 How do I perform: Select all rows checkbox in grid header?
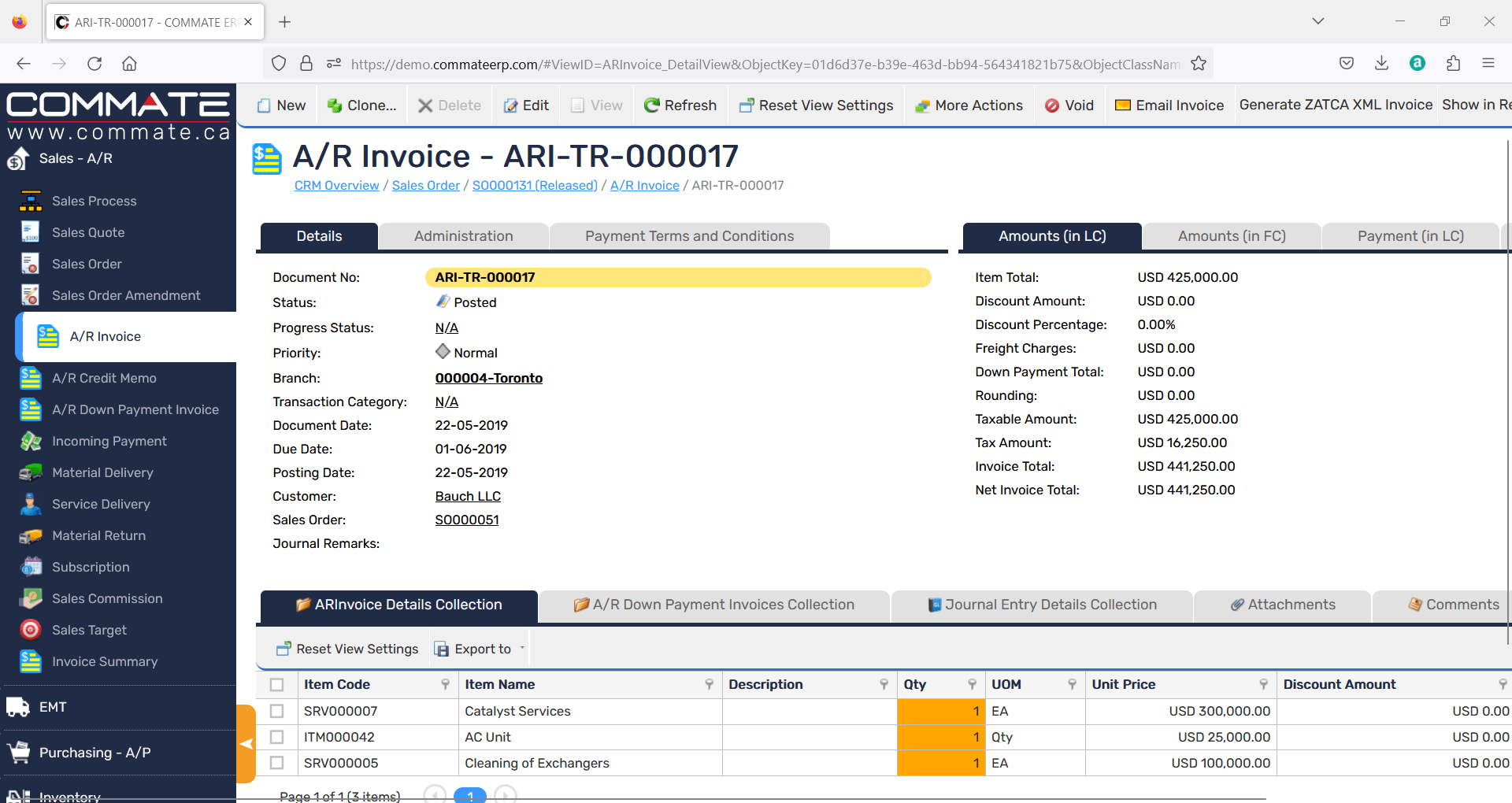click(x=276, y=685)
